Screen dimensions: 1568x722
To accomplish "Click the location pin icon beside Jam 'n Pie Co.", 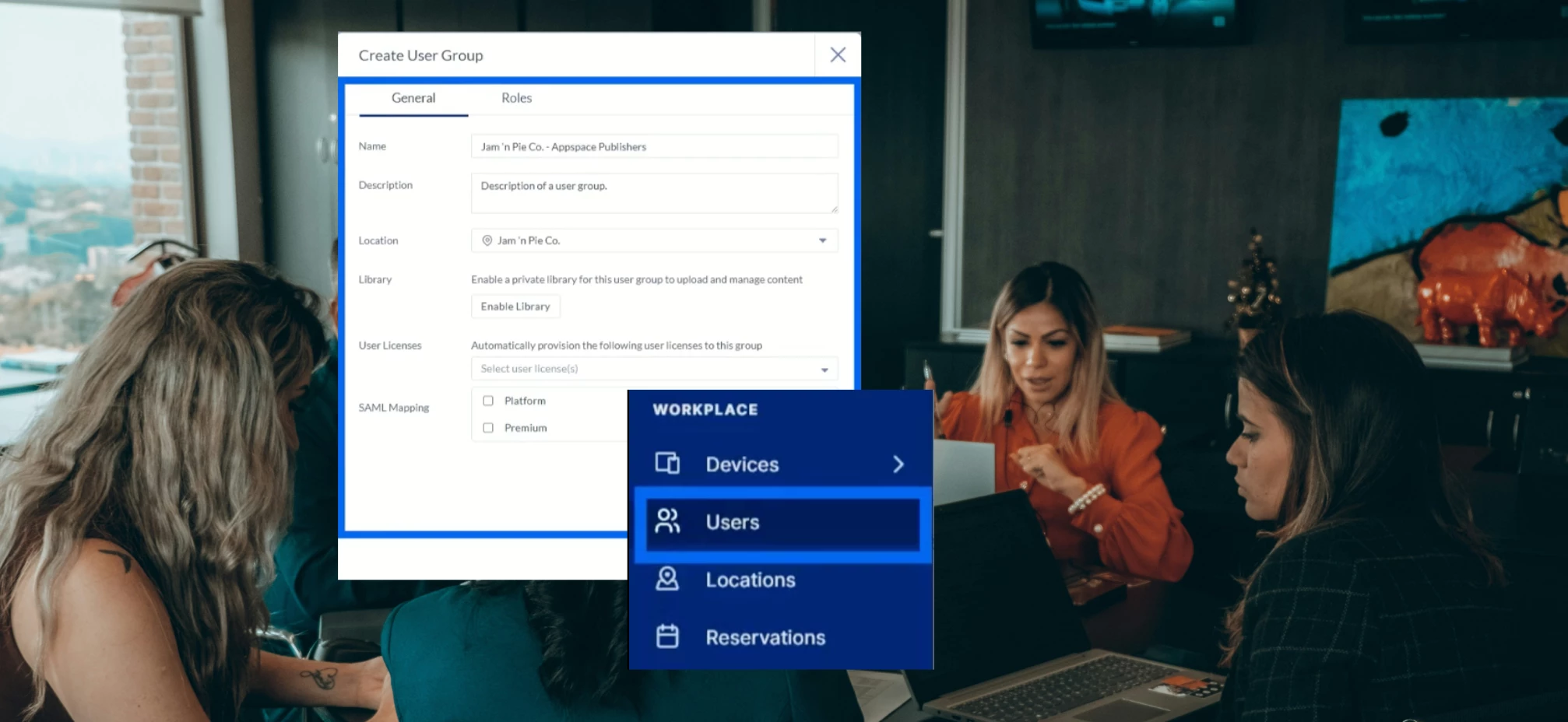I will pyautogui.click(x=489, y=240).
